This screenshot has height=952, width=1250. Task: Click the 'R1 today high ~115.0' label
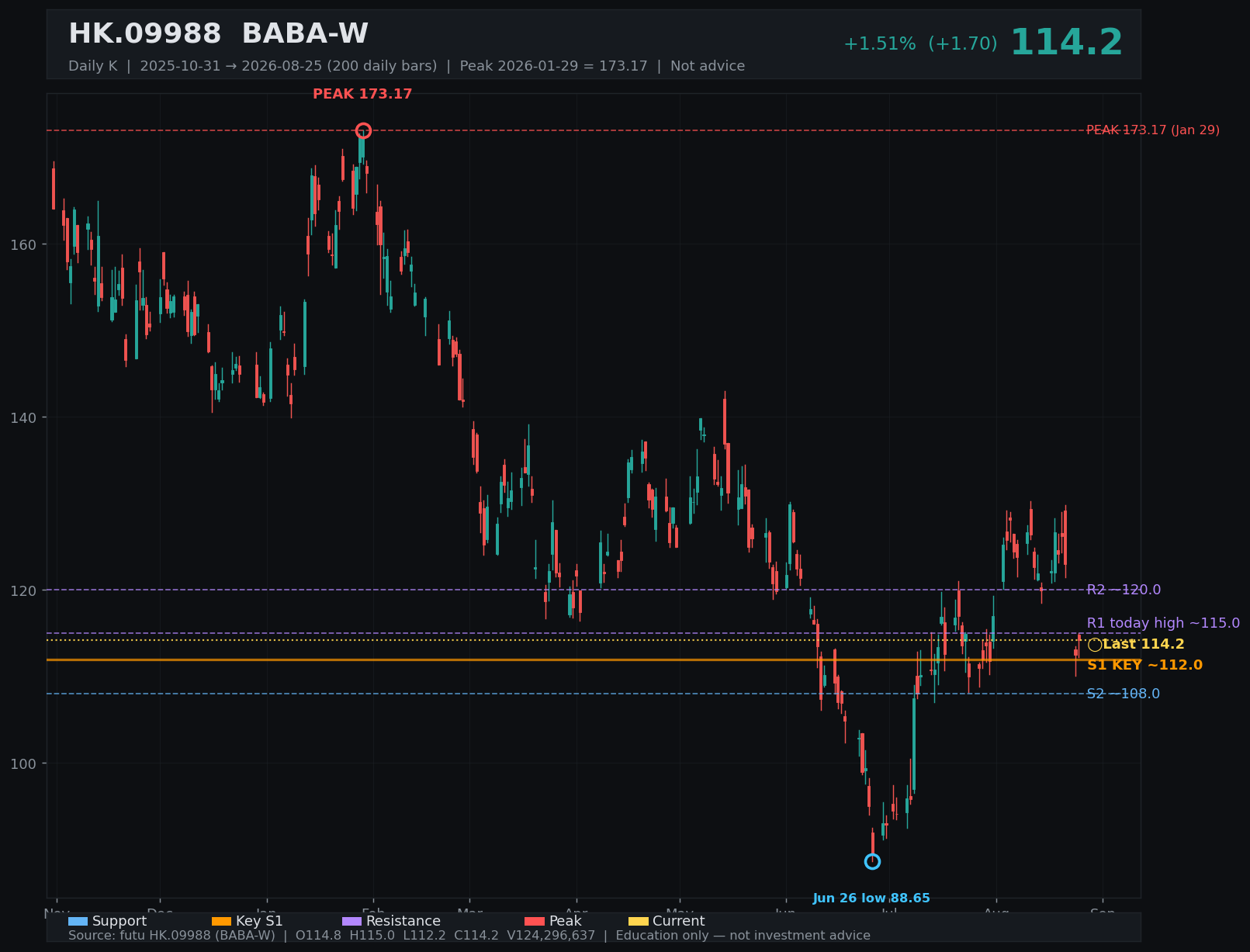point(1163,623)
